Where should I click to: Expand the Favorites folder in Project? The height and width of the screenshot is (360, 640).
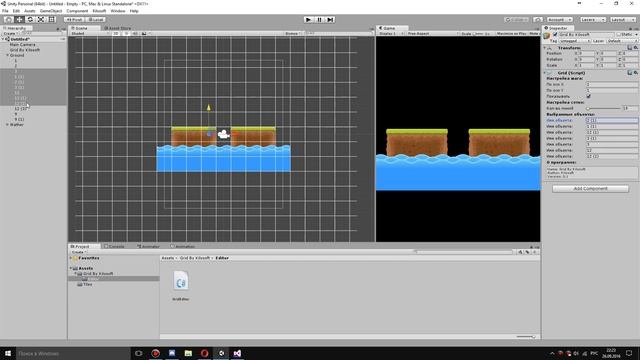pos(71,258)
